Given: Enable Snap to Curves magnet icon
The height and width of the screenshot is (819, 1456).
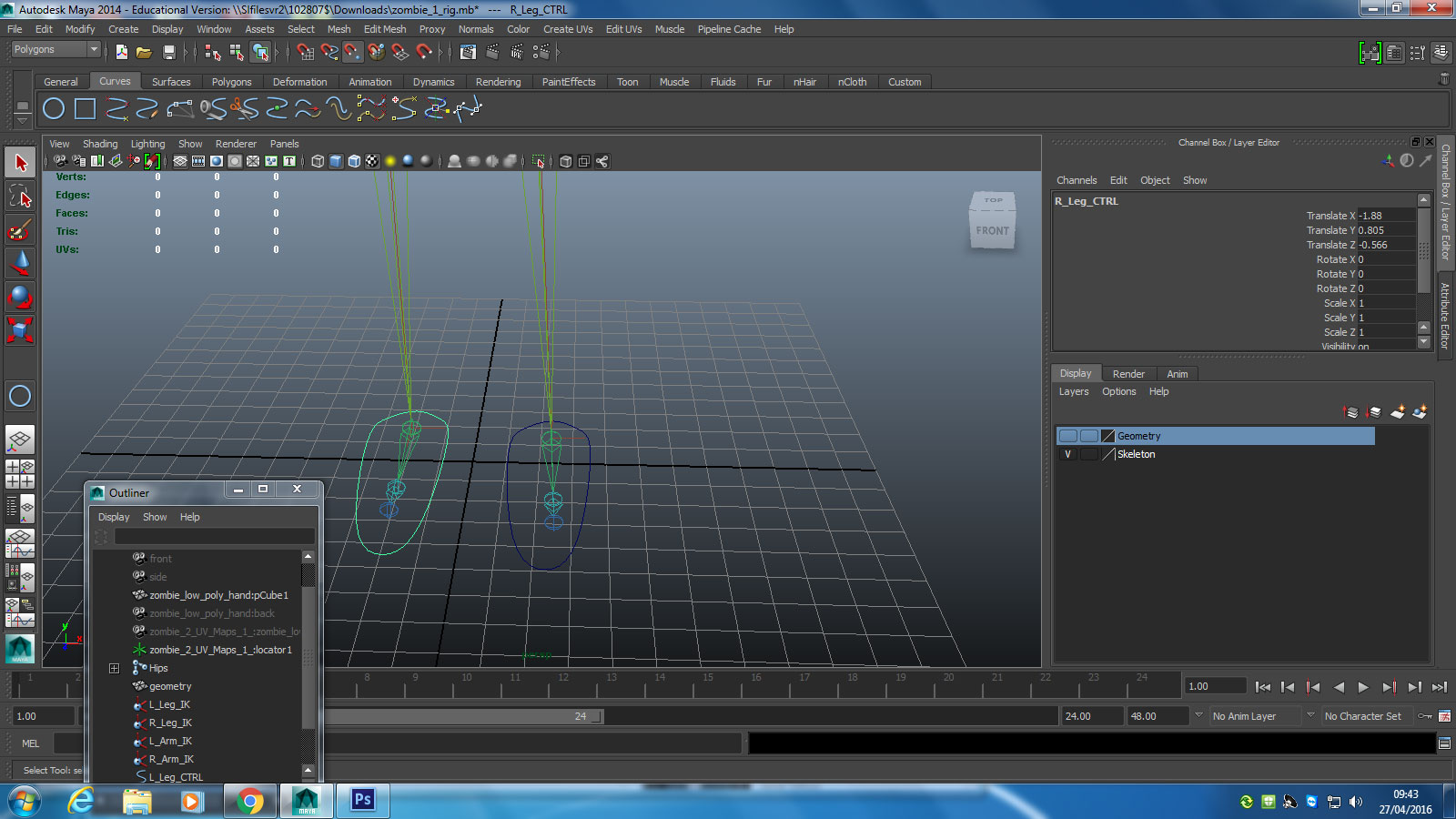Looking at the screenshot, I should click(329, 53).
